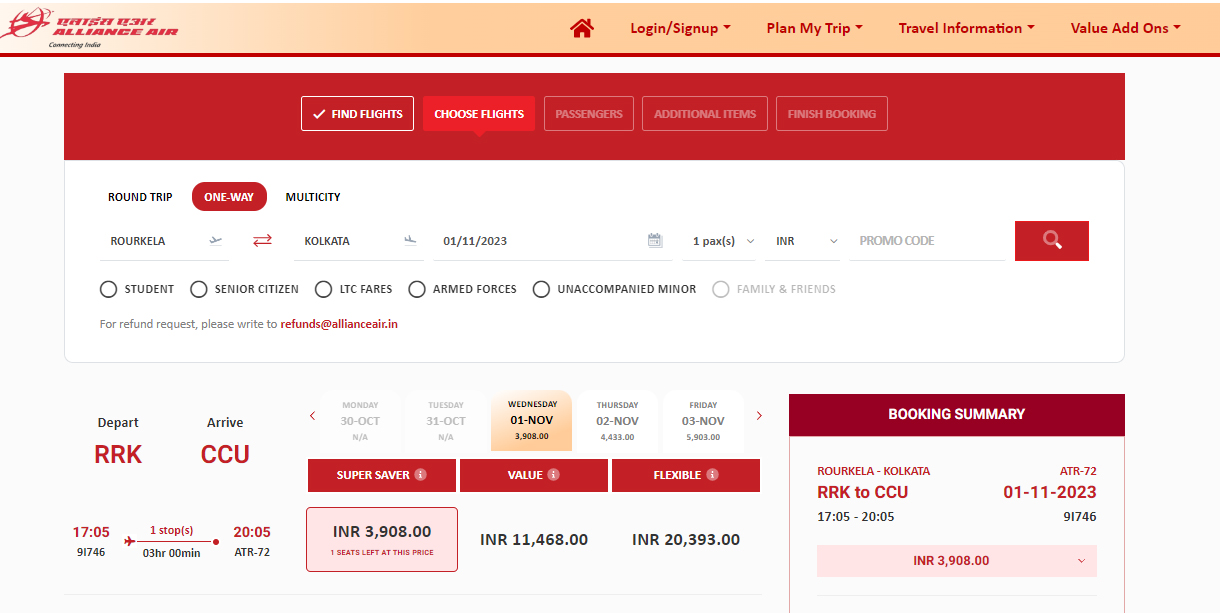Viewport: 1220px width, 613px height.
Task: Click the '1 stop(s)' flight detail
Action: coord(171,530)
